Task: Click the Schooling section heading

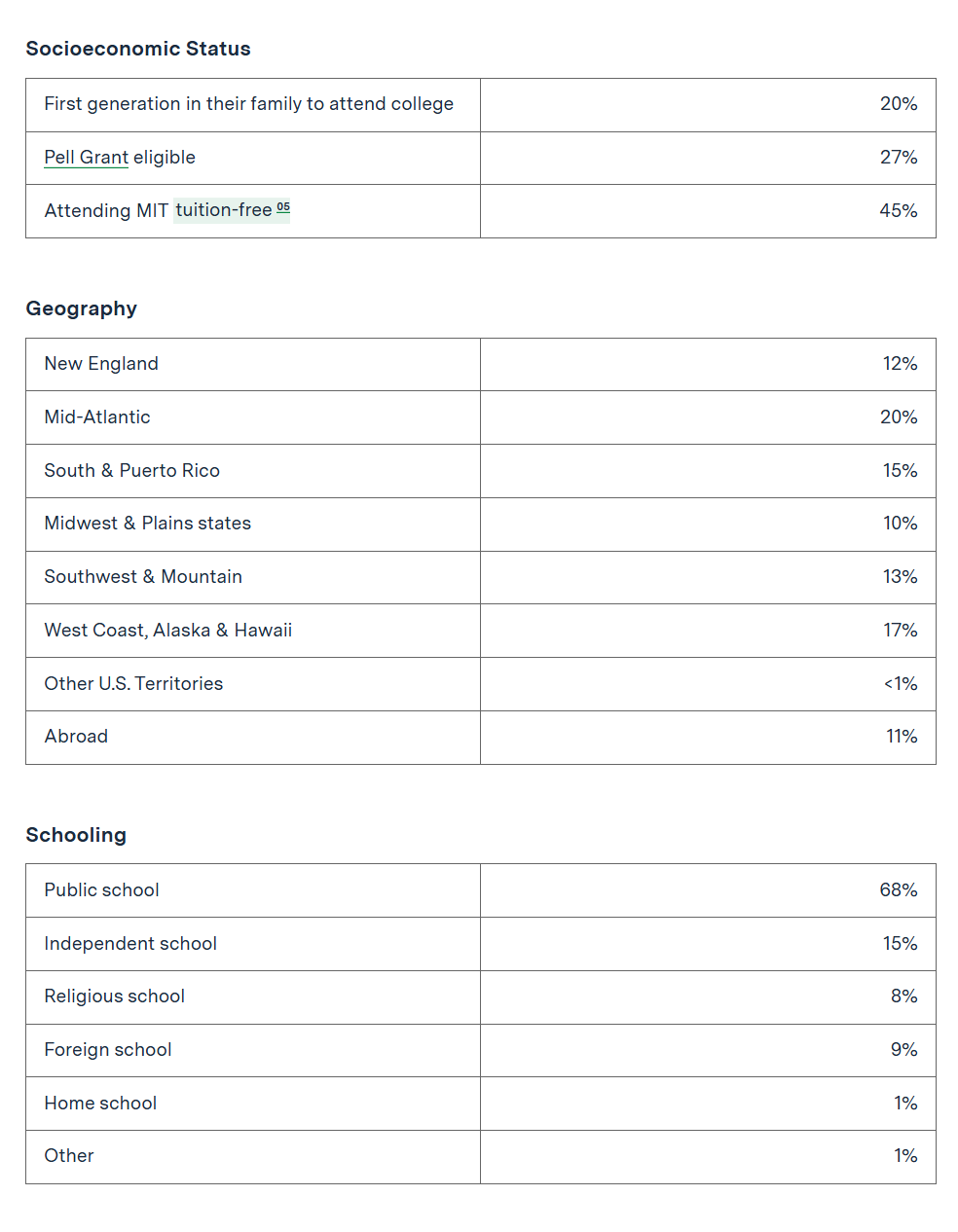Action: [76, 835]
